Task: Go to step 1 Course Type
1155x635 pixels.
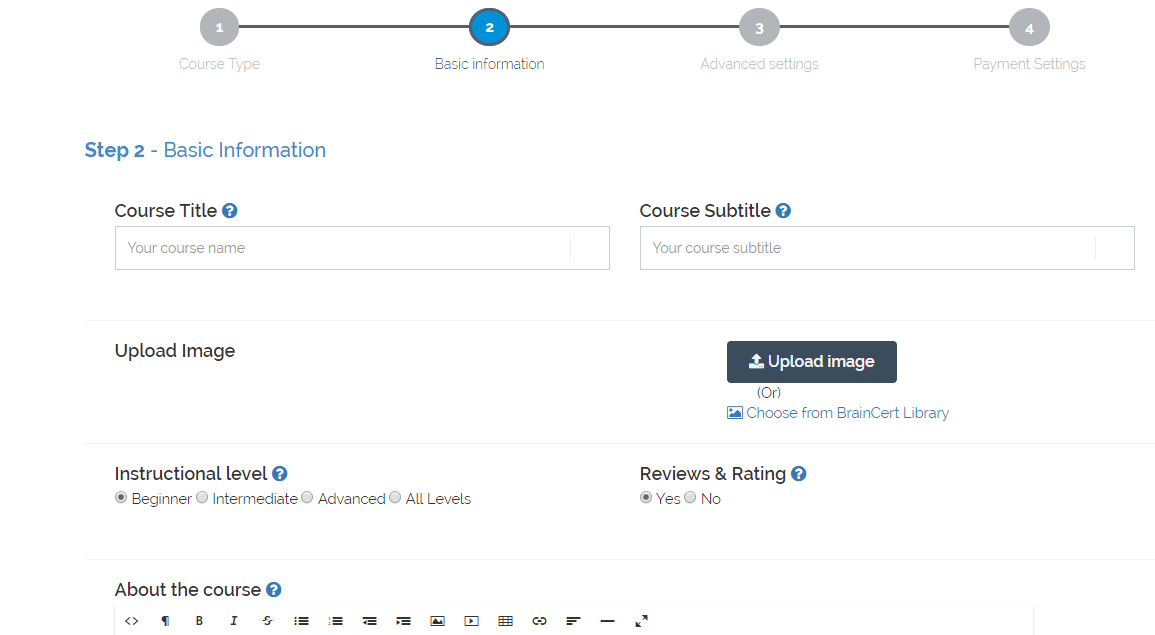Action: [219, 28]
